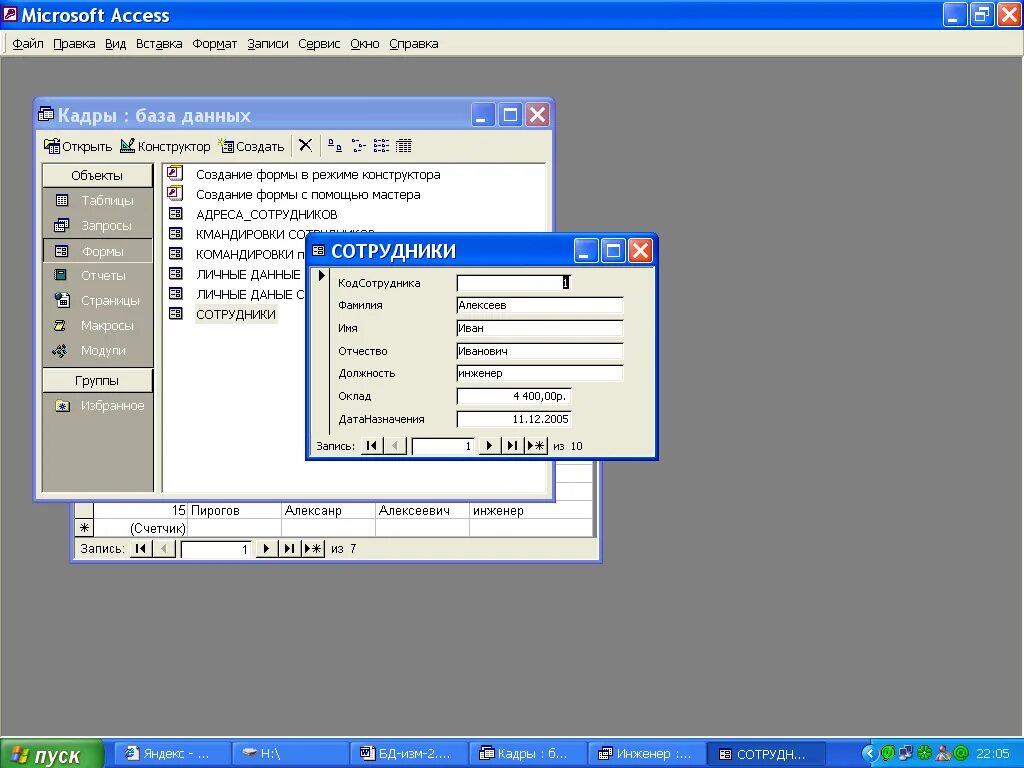Open the Записи menu
This screenshot has width=1024, height=768.
[x=268, y=44]
